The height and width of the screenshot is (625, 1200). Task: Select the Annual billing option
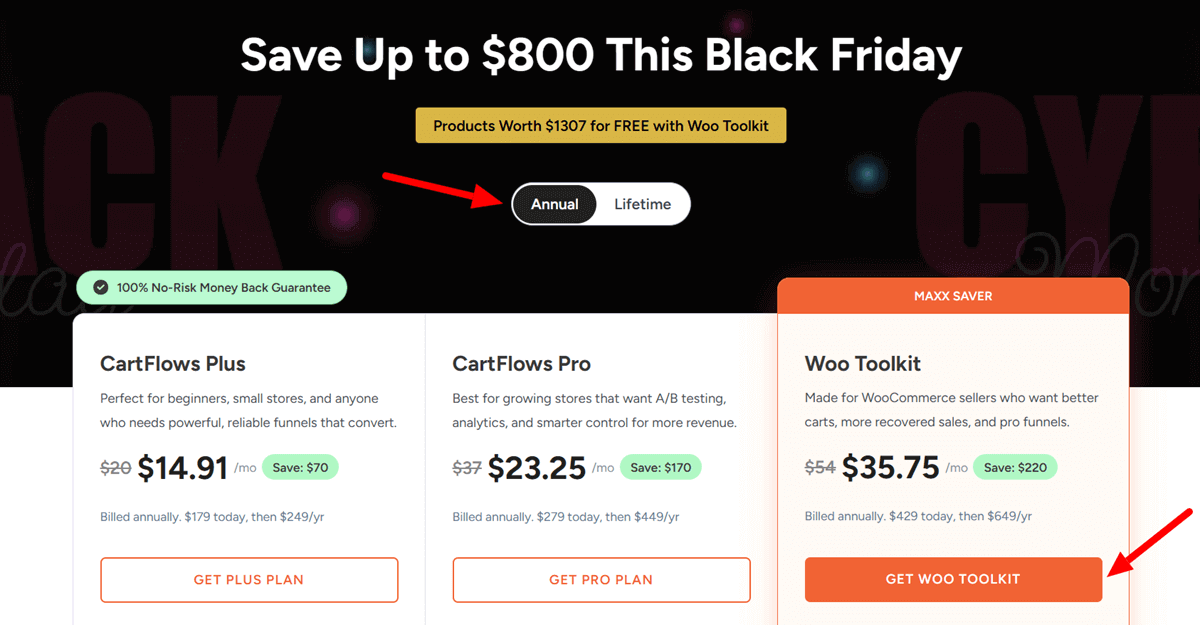555,204
